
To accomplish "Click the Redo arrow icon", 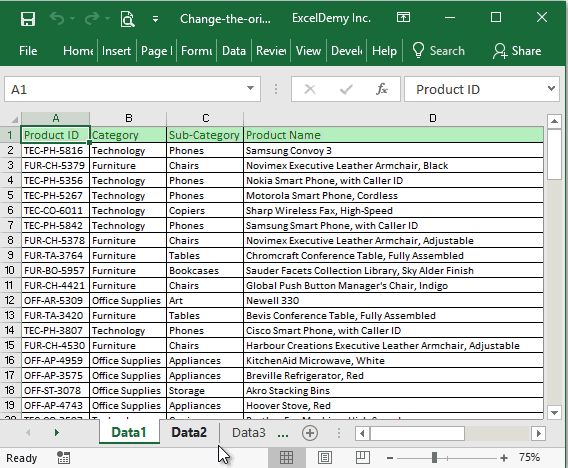I will pyautogui.click(x=92, y=18).
